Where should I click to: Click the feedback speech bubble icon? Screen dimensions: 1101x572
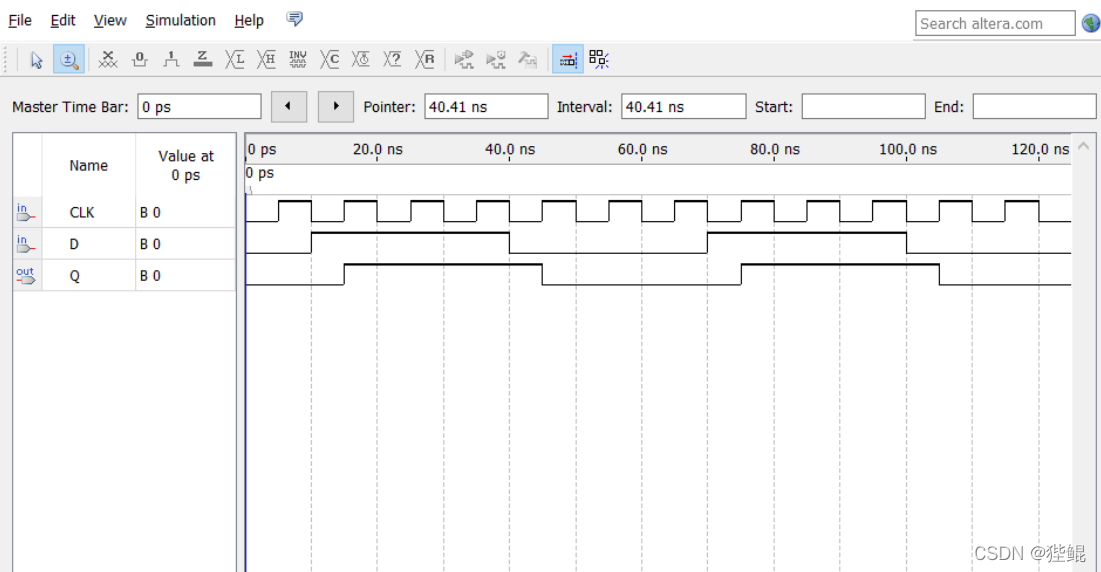(295, 19)
